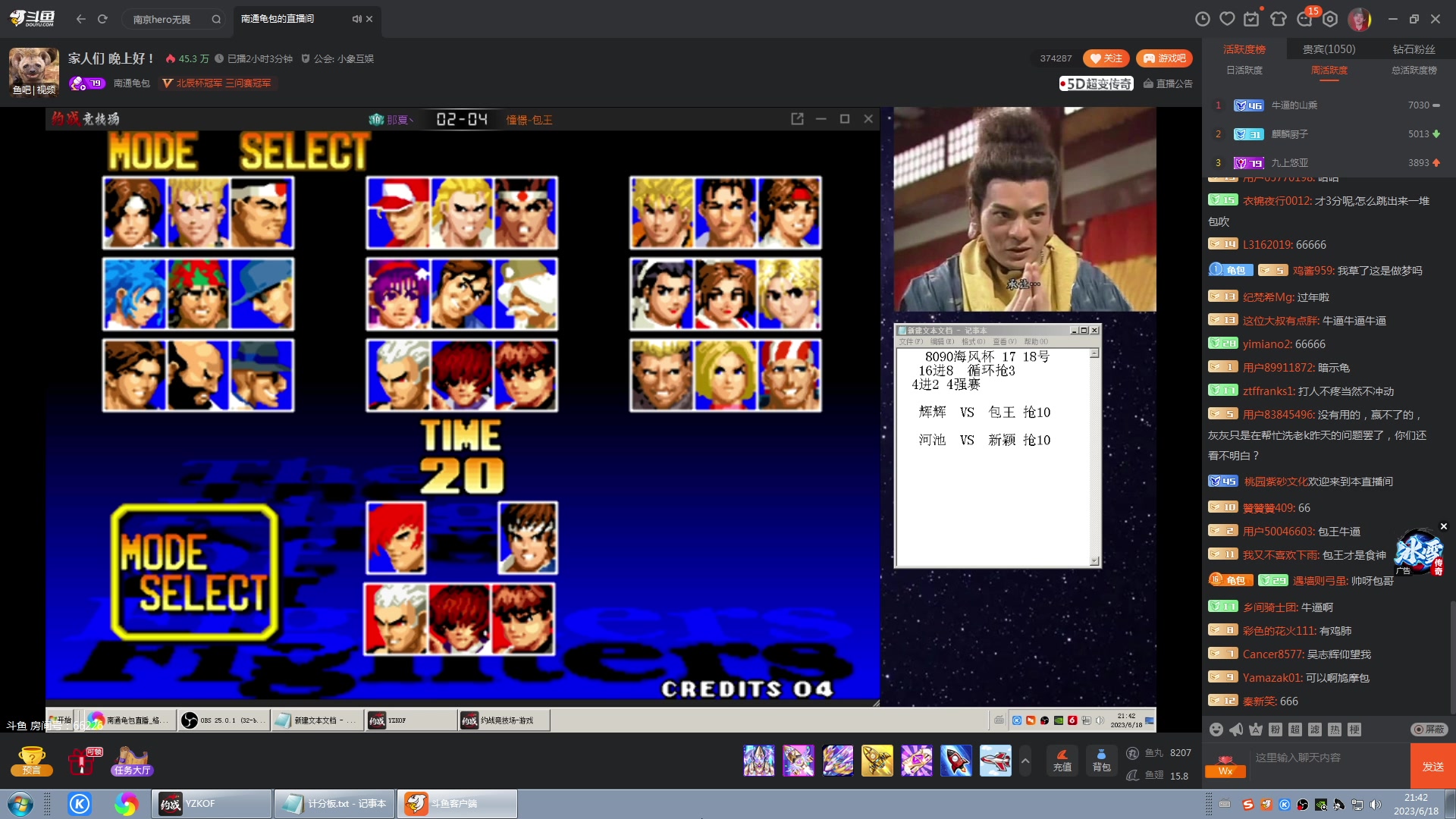
Task: Open Windows Start button
Action: (20, 804)
